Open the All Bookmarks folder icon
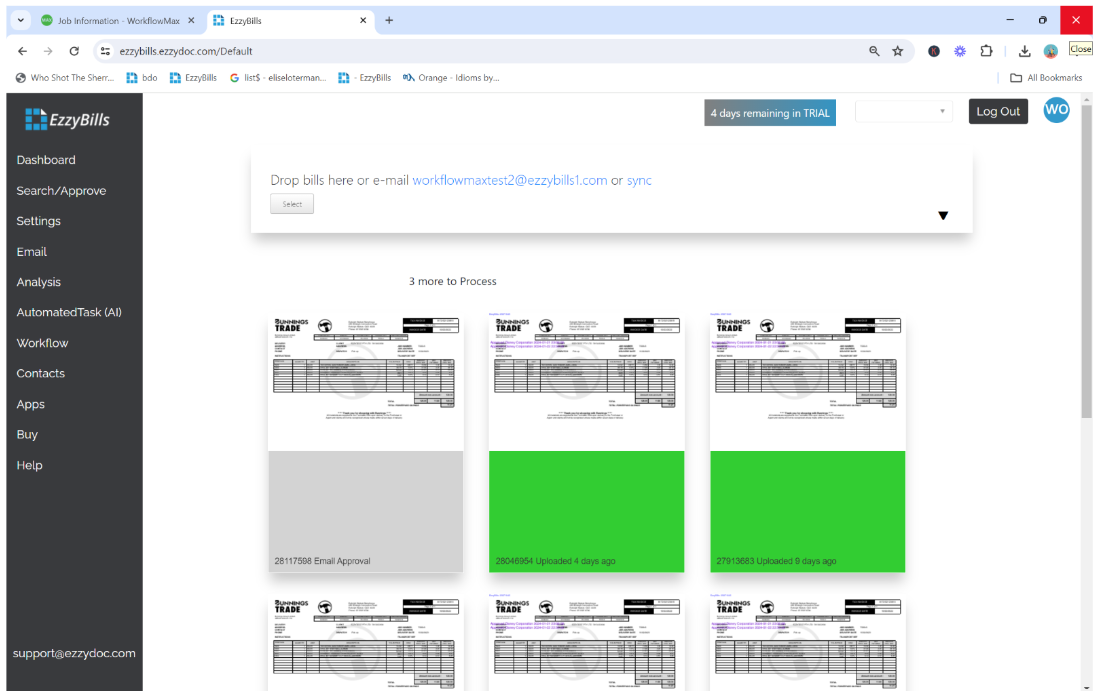Image resolution: width=1113 pixels, height=691 pixels. (1016, 77)
